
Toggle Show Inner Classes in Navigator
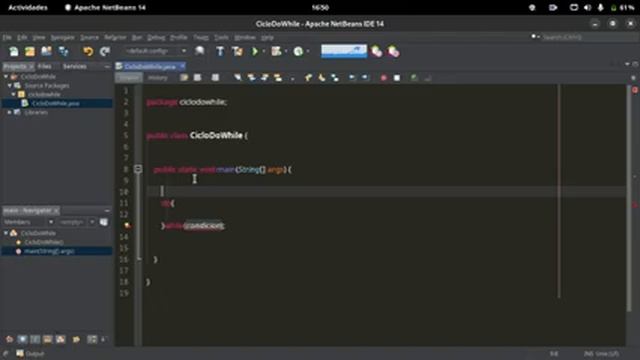coord(61,339)
